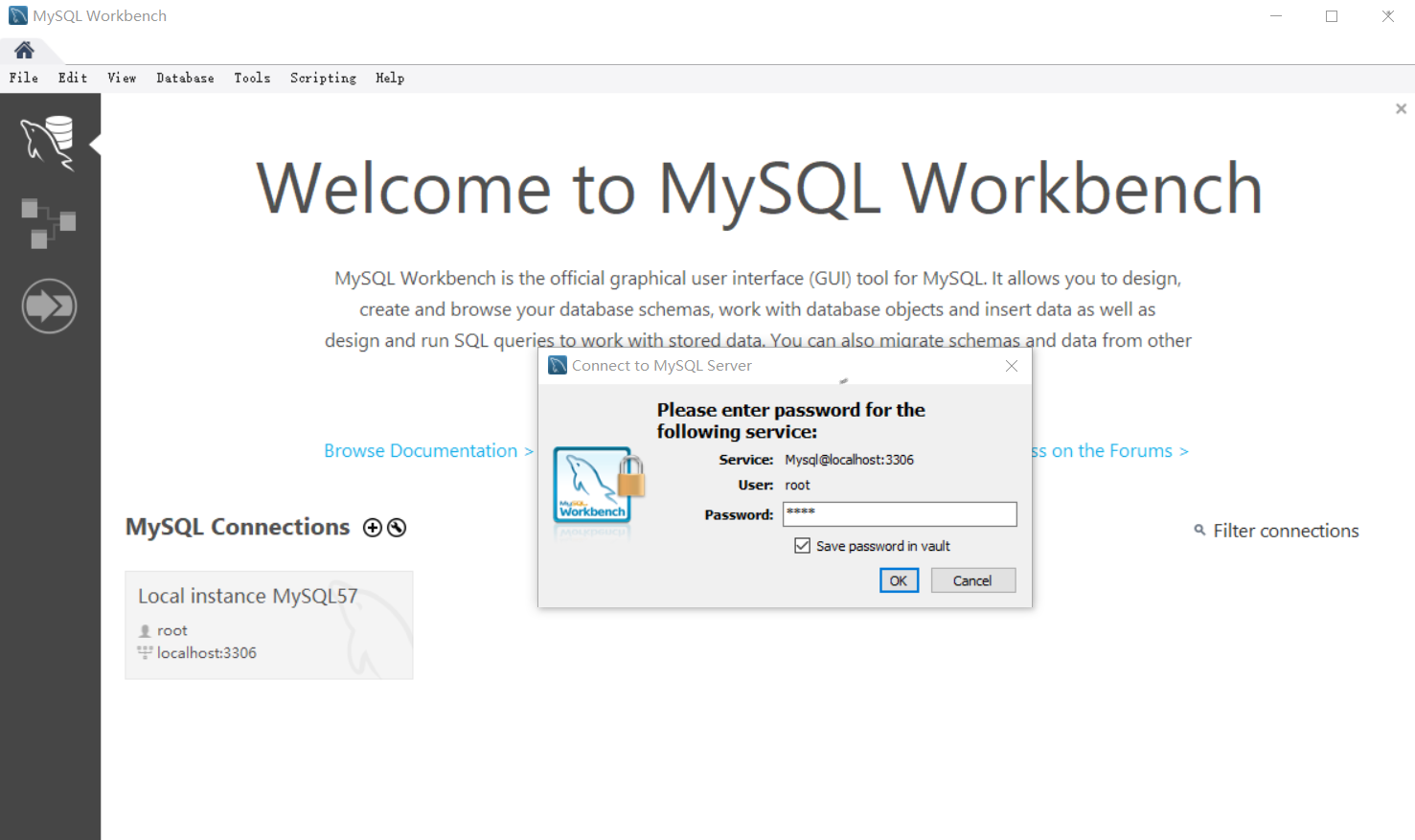Close the welcome page with x icon
The width and height of the screenshot is (1415, 840).
(x=1401, y=109)
